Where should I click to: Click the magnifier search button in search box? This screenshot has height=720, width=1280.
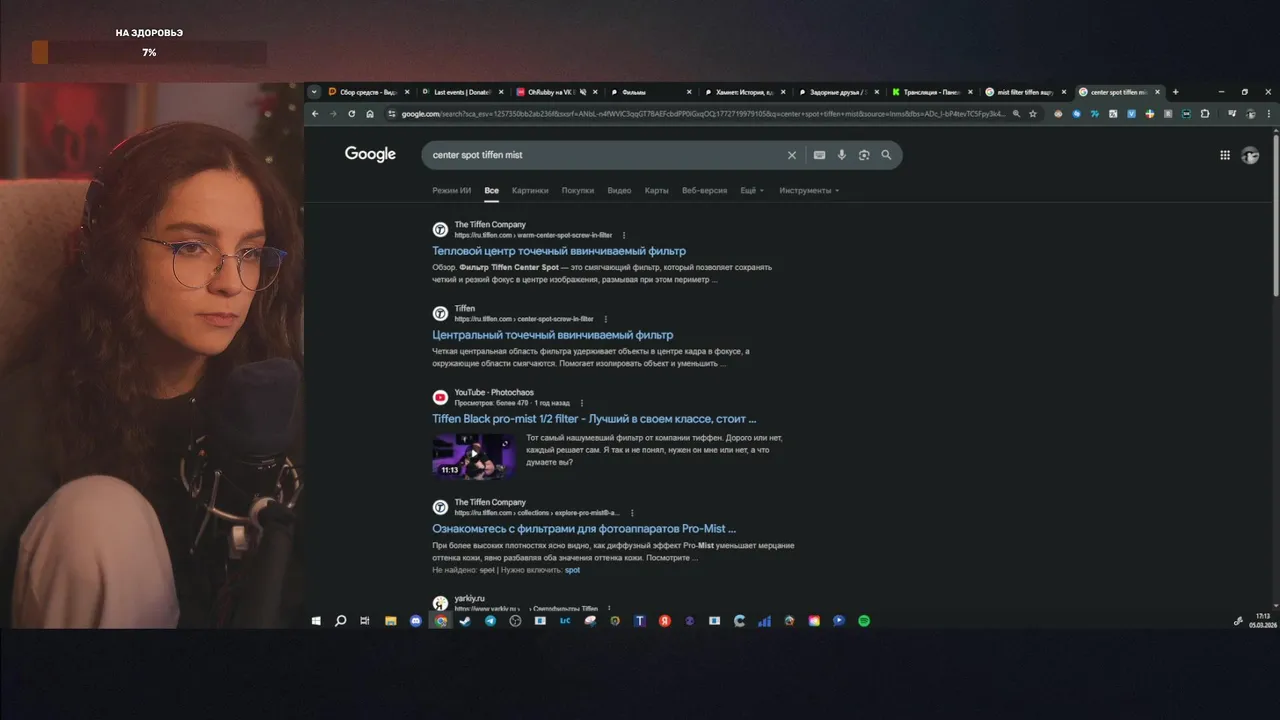[x=886, y=155]
